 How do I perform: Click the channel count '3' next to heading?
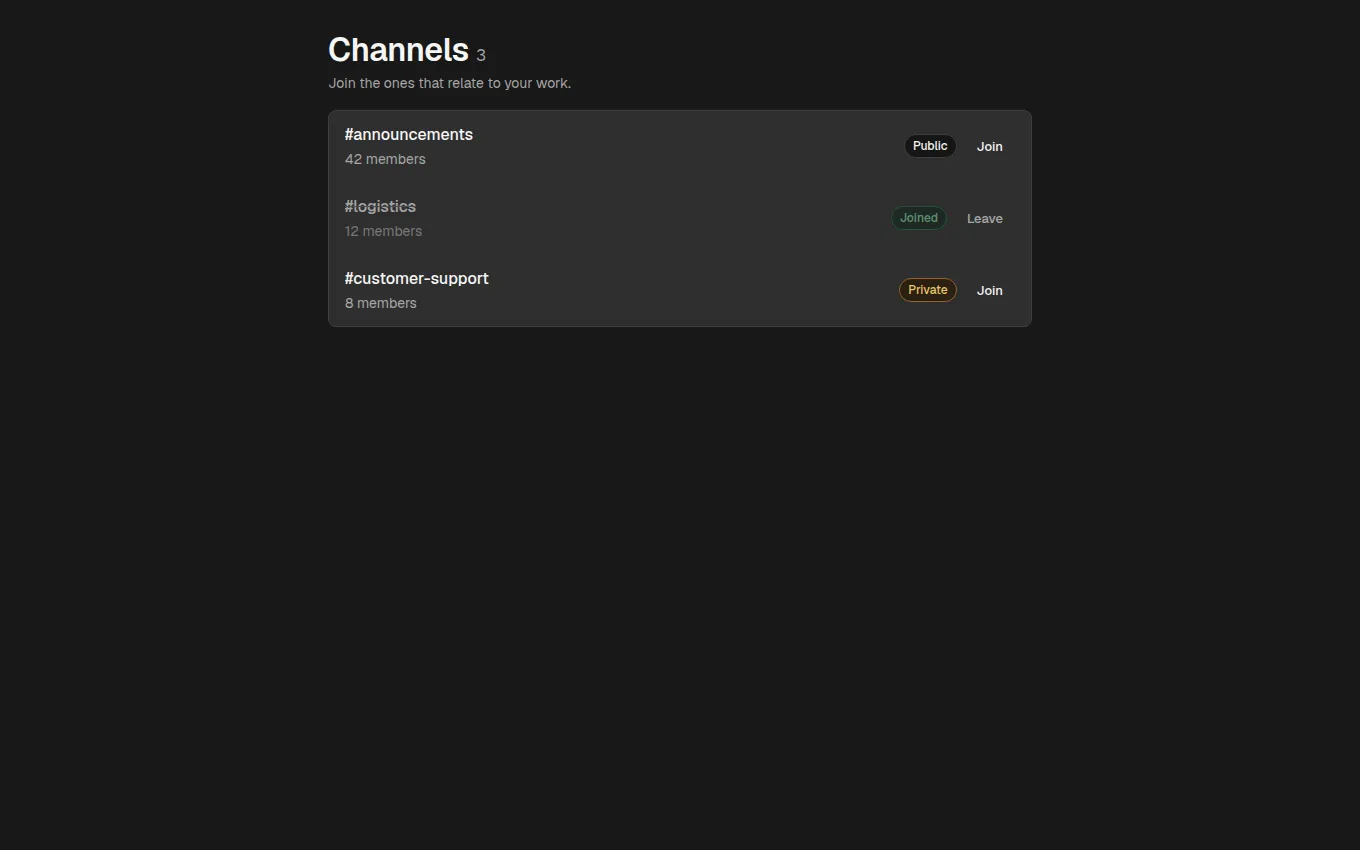click(x=481, y=56)
